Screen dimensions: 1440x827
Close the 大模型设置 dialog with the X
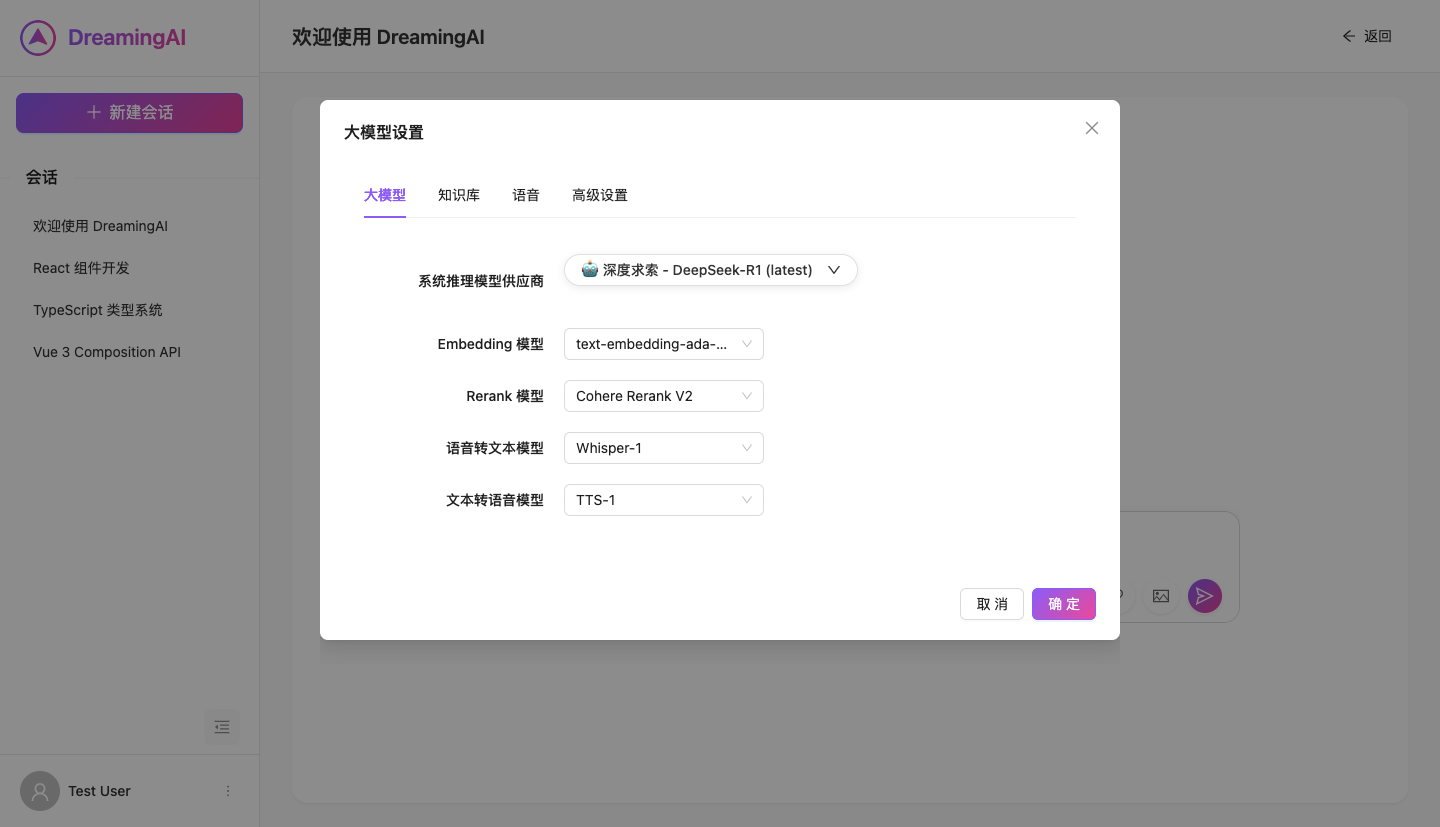[1091, 128]
